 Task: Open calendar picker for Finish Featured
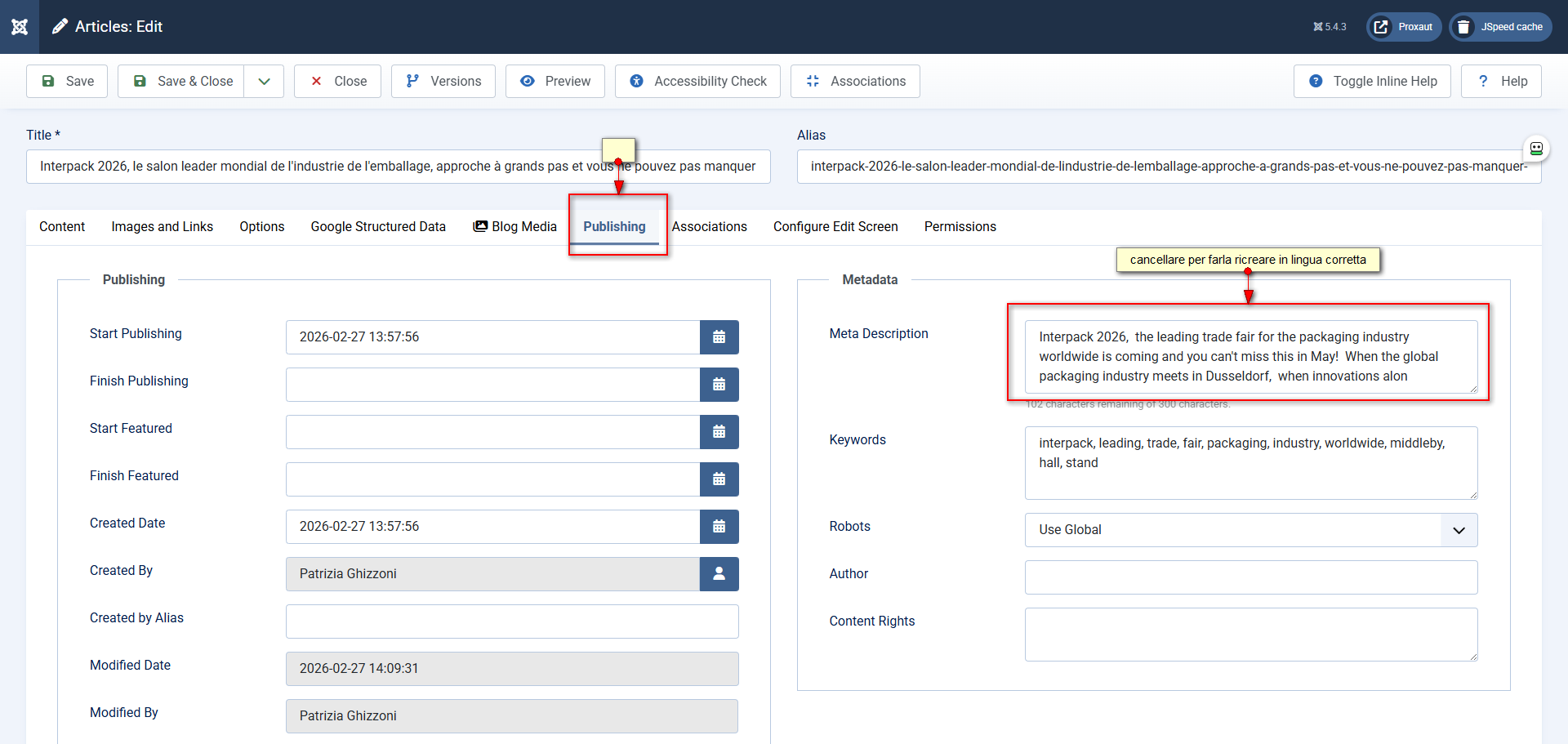coord(719,479)
